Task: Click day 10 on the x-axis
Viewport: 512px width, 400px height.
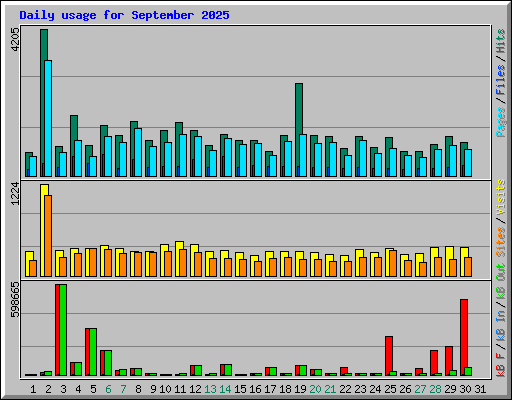Action: click(165, 389)
